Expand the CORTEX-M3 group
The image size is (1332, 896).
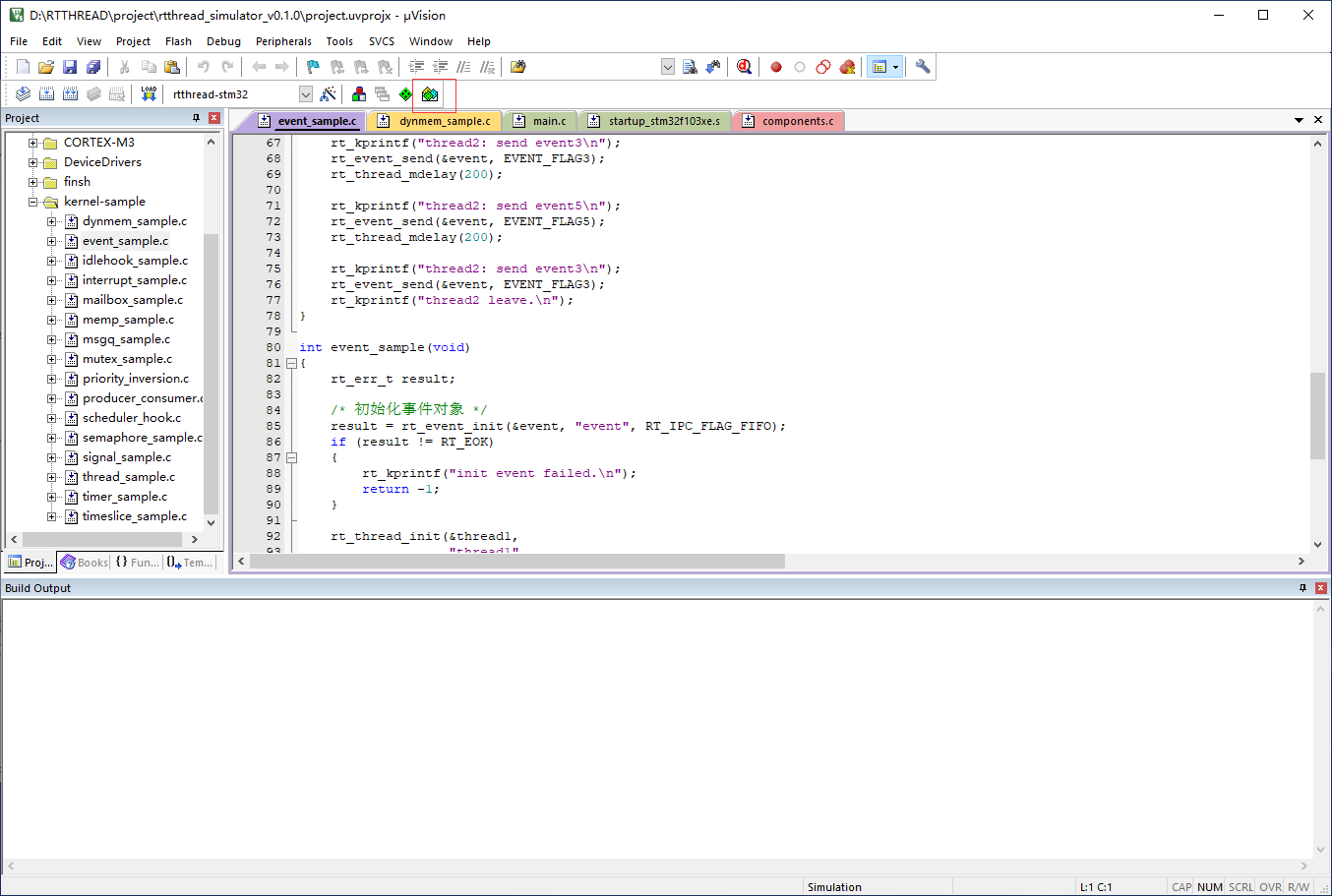32,143
